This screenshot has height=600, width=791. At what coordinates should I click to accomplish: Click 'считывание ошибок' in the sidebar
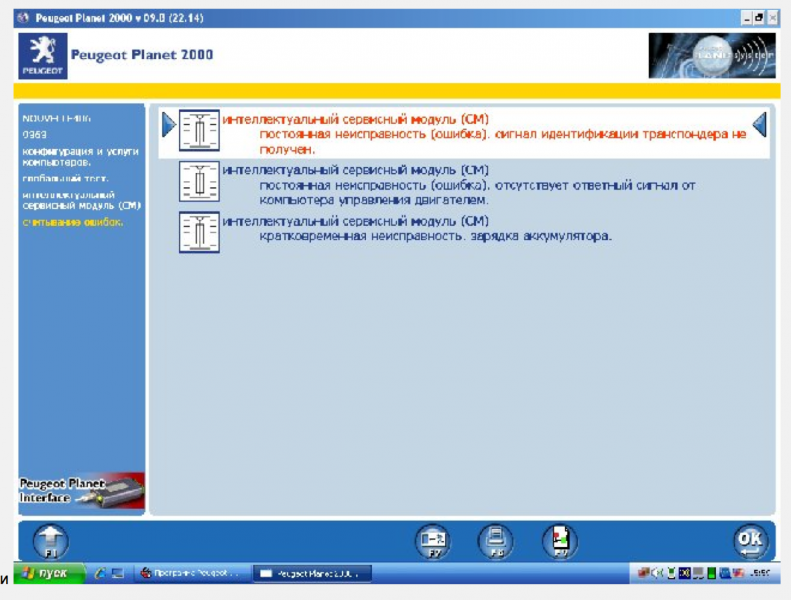pyautogui.click(x=72, y=222)
